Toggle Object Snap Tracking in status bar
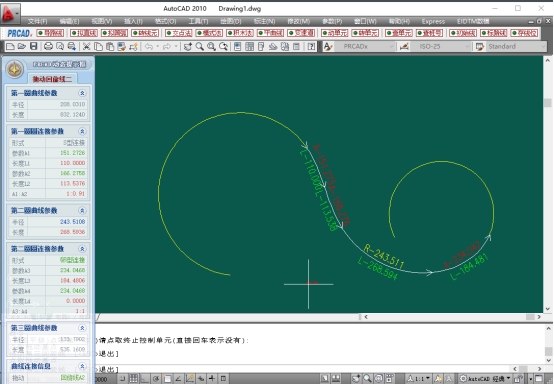 (x=178, y=379)
